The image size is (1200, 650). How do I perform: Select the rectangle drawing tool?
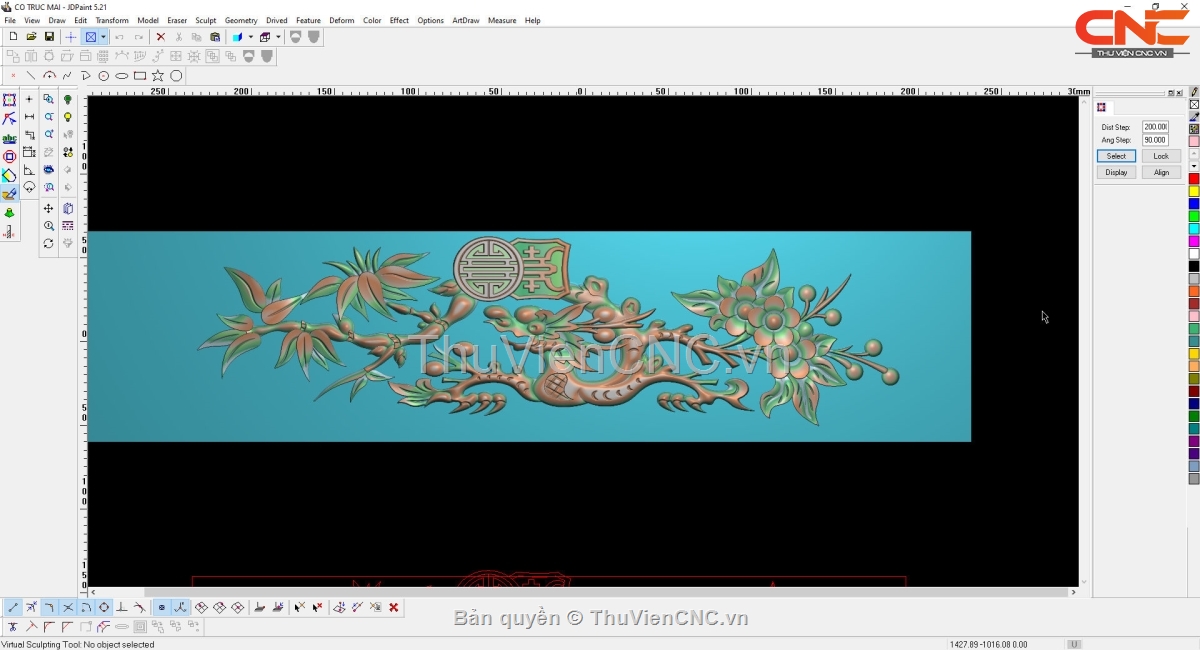point(140,76)
